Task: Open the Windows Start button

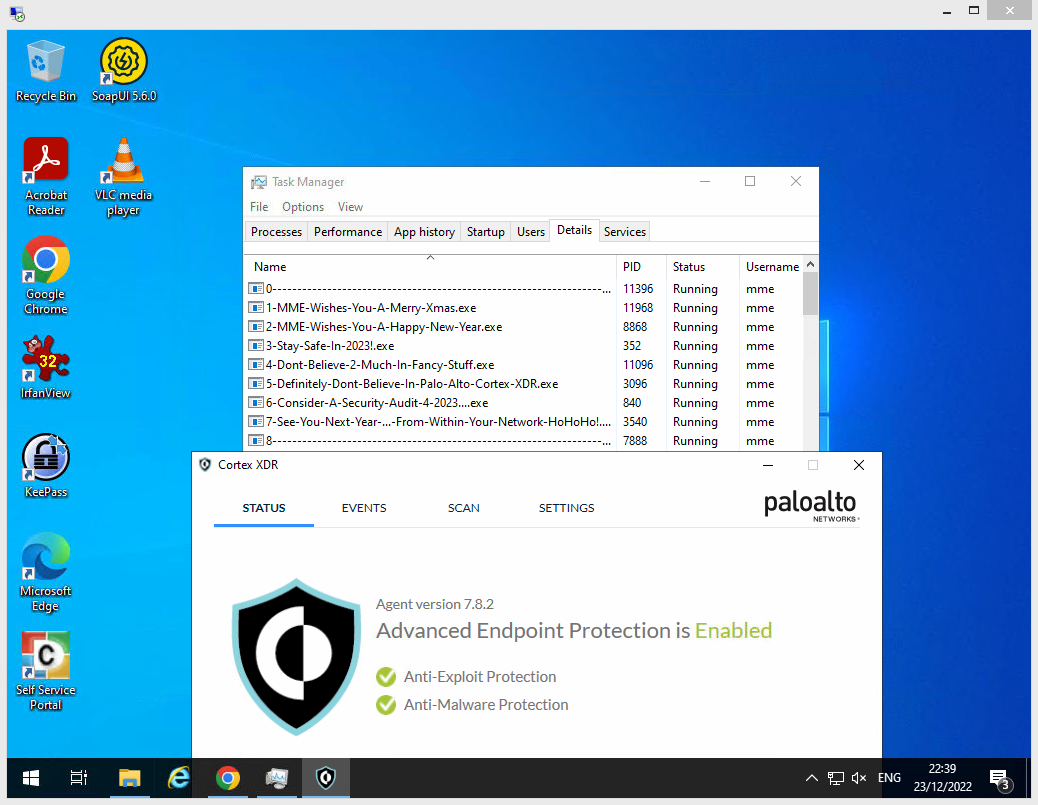Action: click(x=31, y=777)
